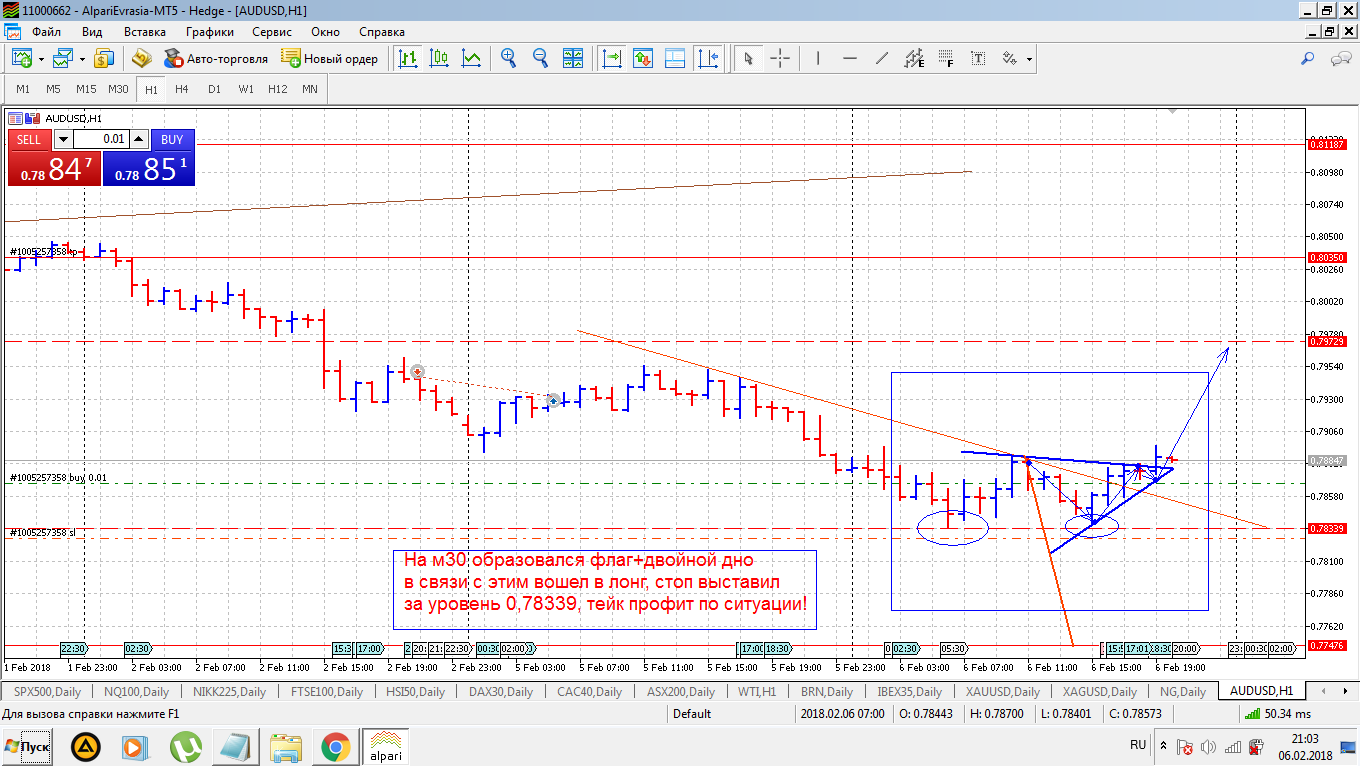Zoom out of the chart
1360x766 pixels.
541,58
